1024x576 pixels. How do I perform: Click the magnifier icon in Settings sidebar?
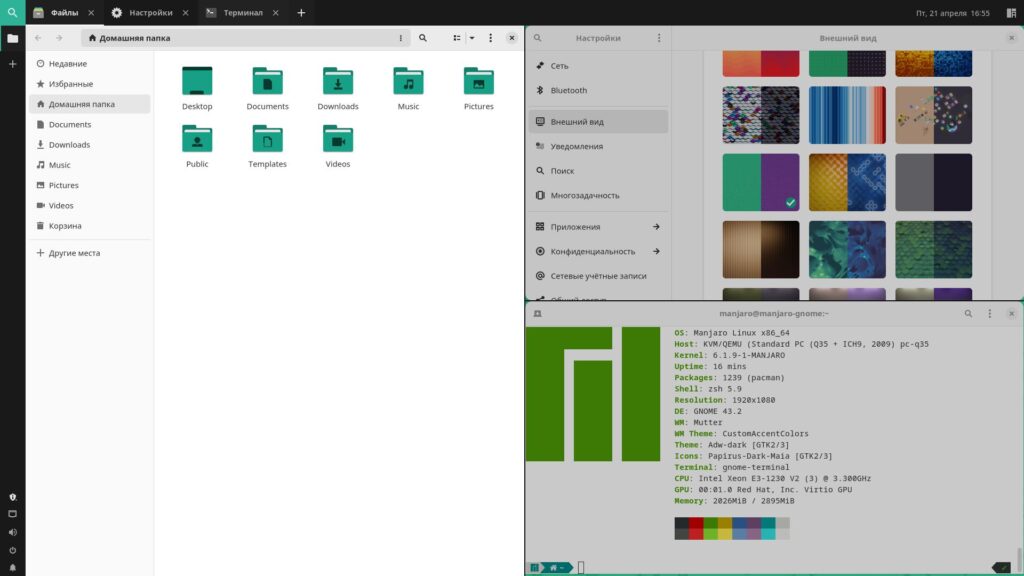pos(538,38)
